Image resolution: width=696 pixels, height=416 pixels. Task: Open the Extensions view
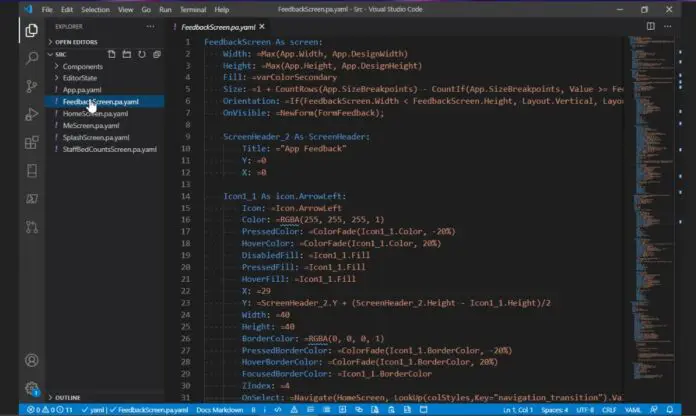(32, 143)
